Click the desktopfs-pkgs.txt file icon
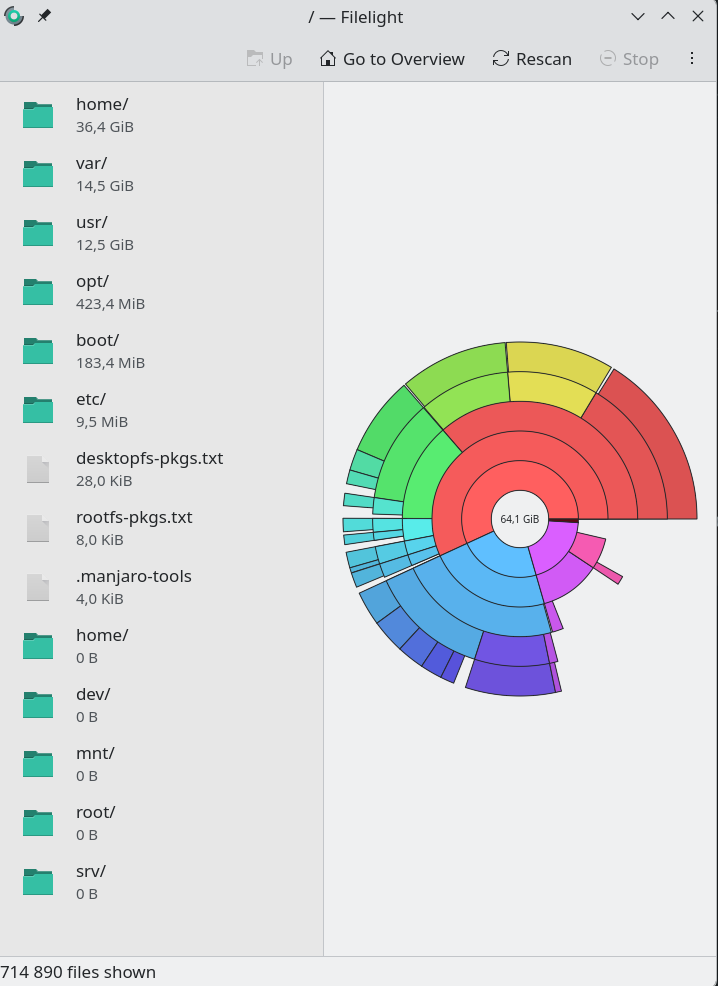718x986 pixels. coord(38,469)
